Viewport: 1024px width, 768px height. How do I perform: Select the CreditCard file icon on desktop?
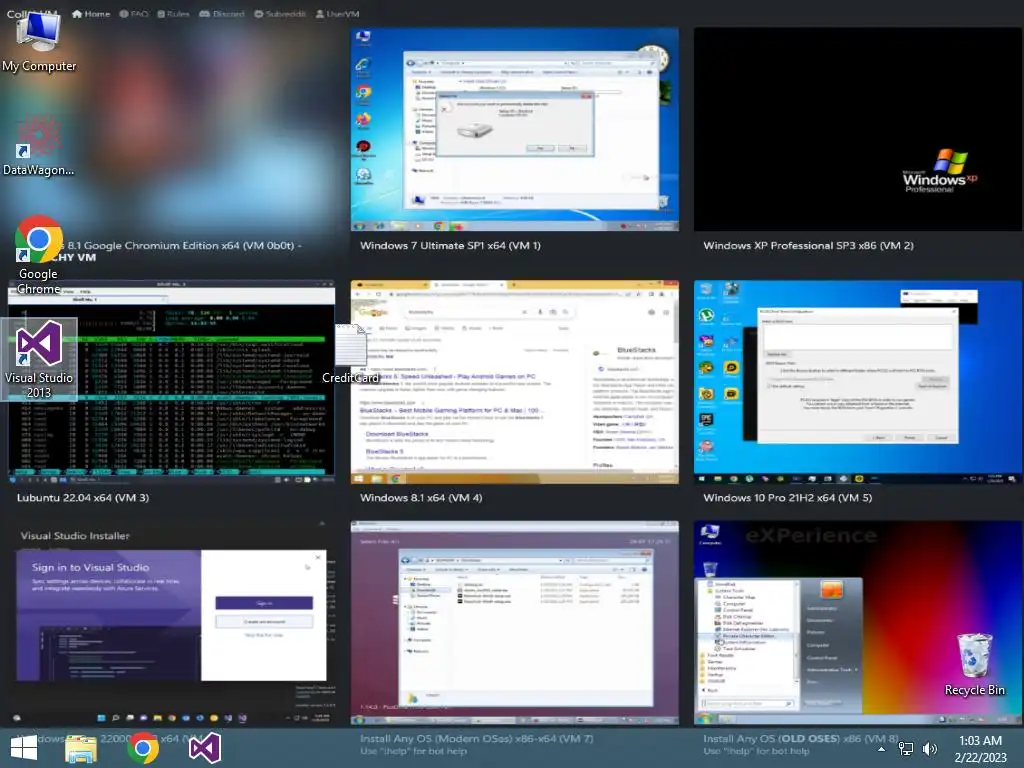[x=351, y=353]
